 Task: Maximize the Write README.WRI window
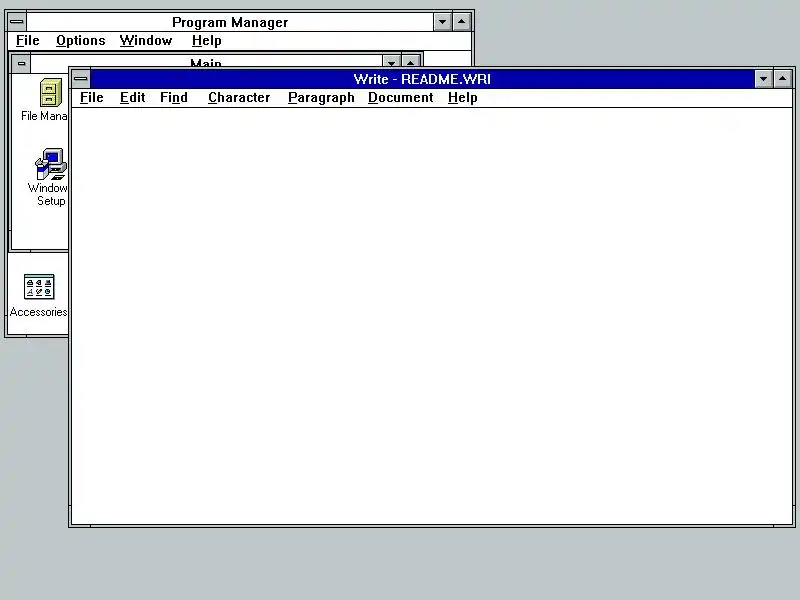tap(783, 79)
